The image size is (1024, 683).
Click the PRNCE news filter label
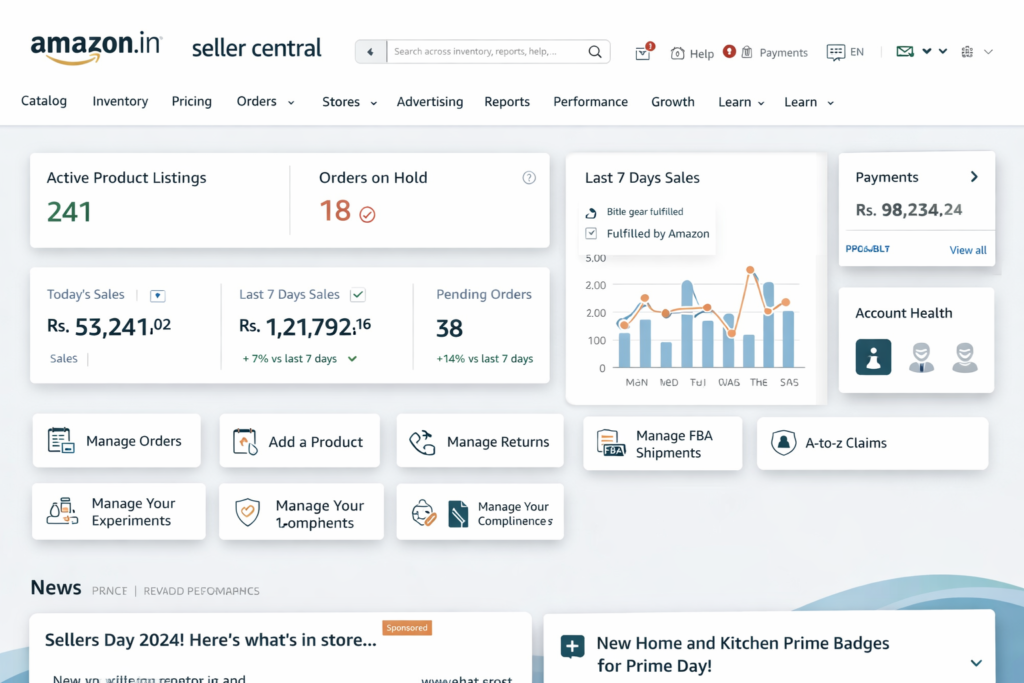(109, 591)
